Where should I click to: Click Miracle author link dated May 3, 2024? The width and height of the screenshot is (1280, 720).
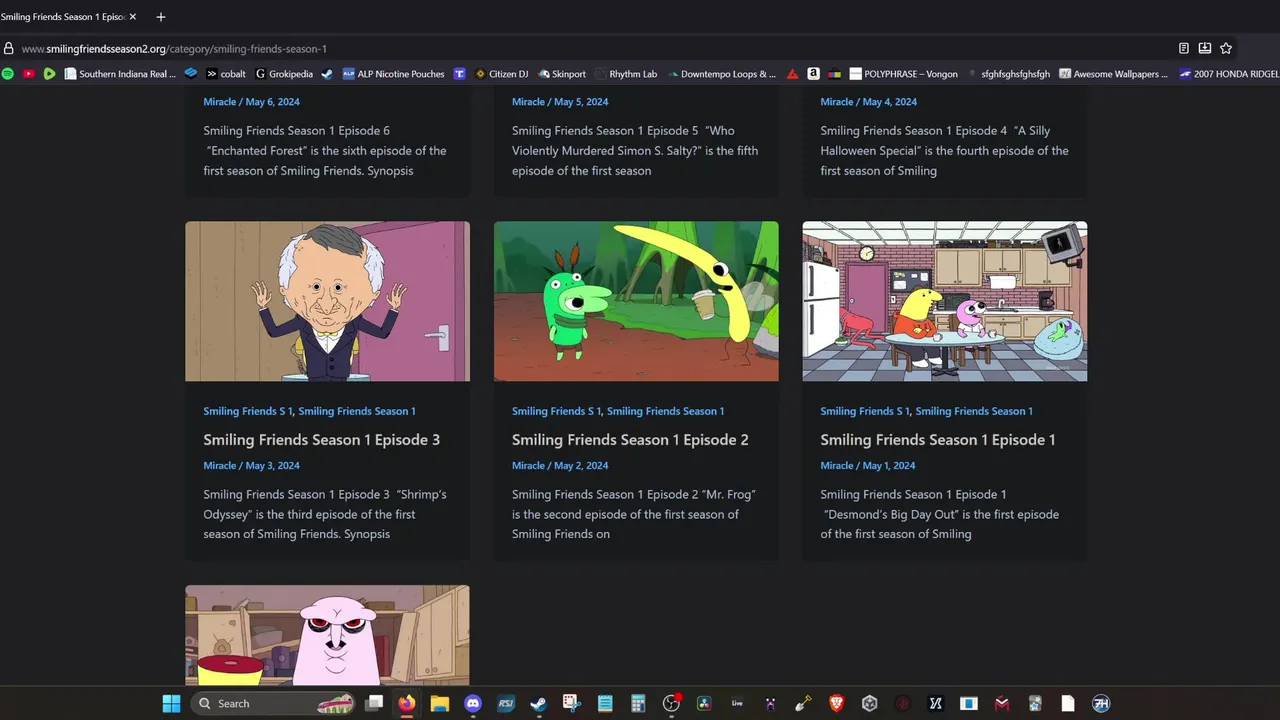[220, 466]
